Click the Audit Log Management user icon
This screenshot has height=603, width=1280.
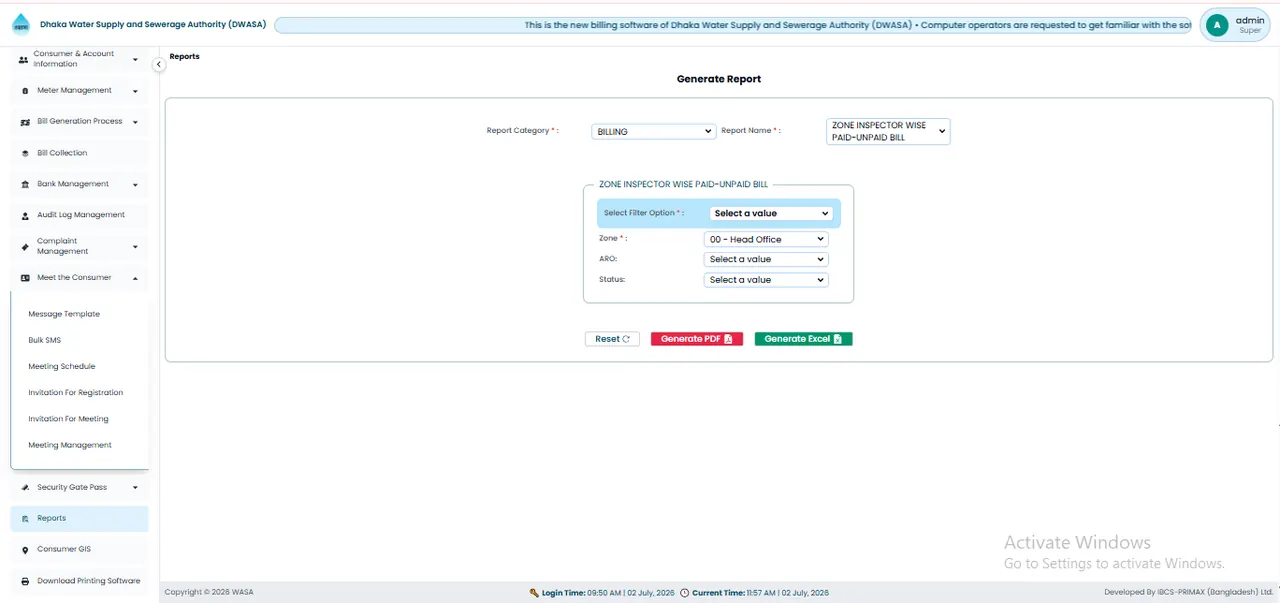click(26, 215)
